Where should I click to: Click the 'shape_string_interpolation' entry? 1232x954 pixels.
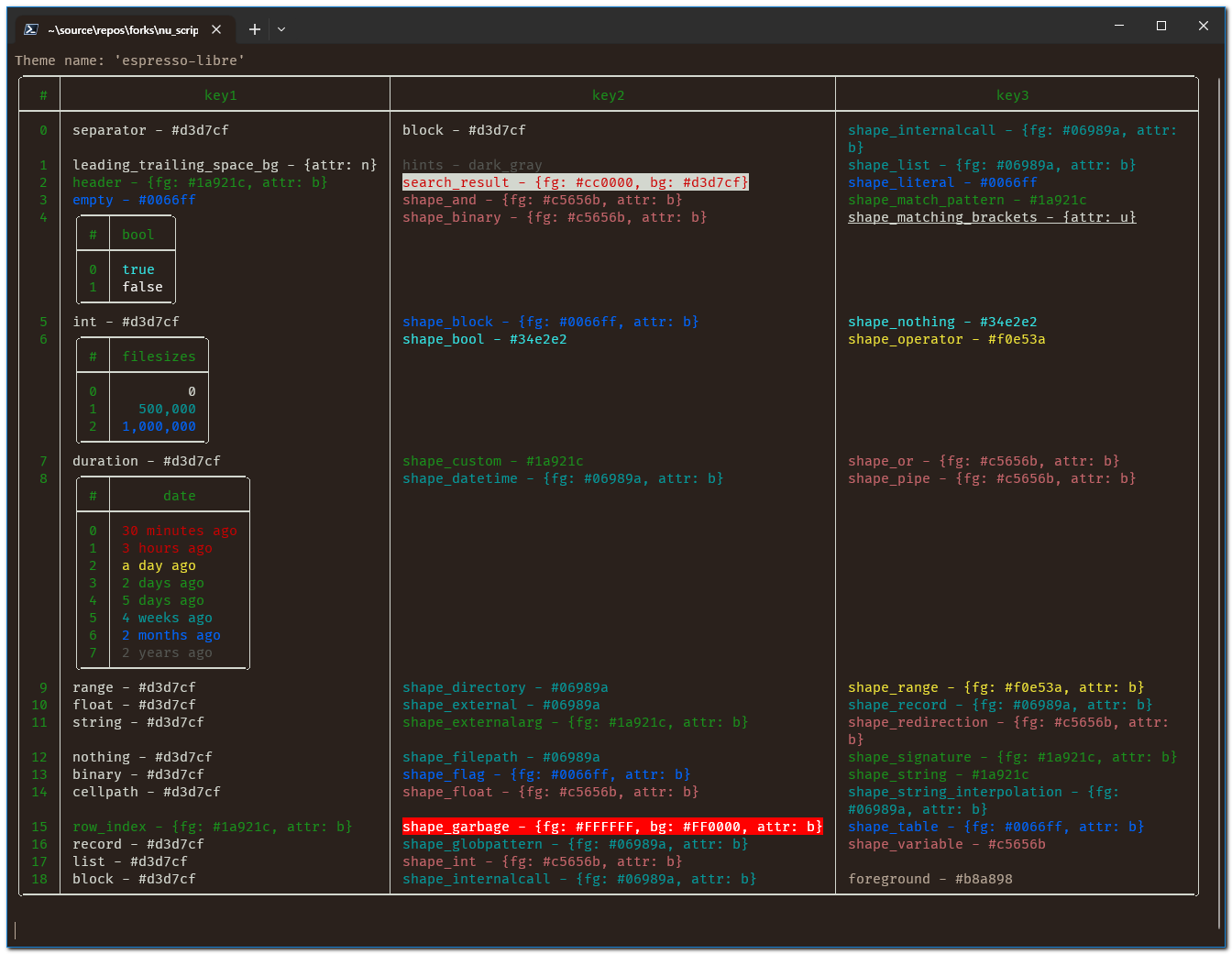pos(984,801)
